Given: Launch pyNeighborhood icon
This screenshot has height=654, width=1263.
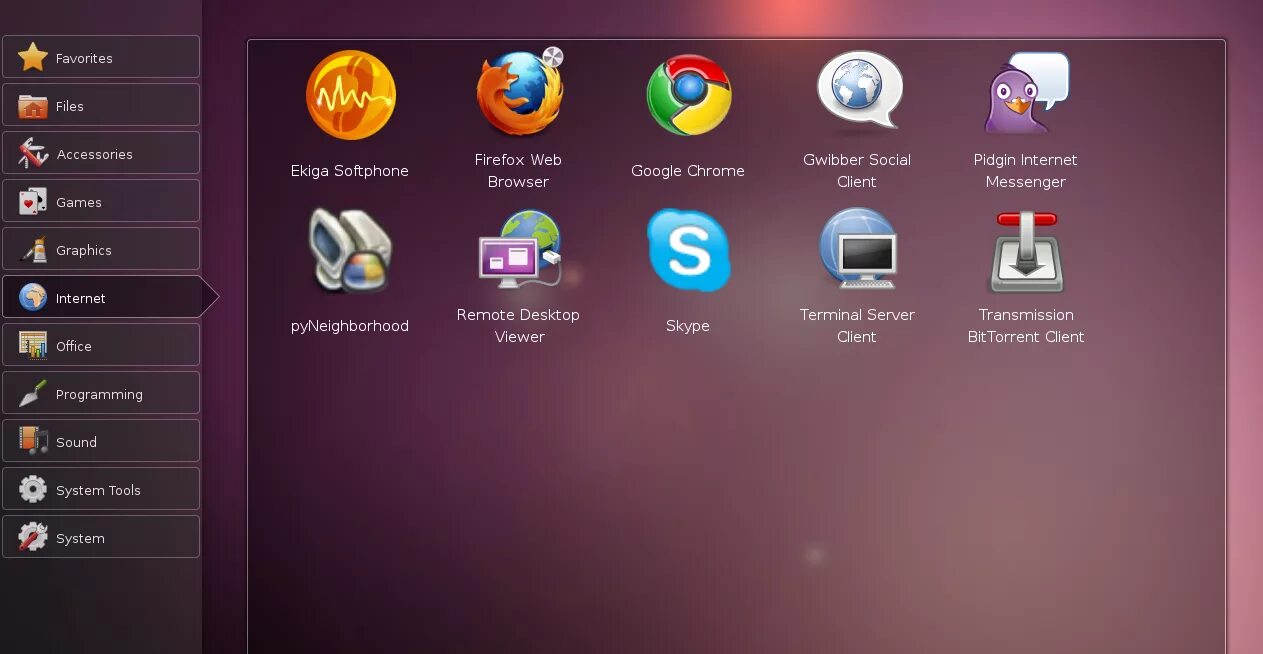Looking at the screenshot, I should point(350,250).
